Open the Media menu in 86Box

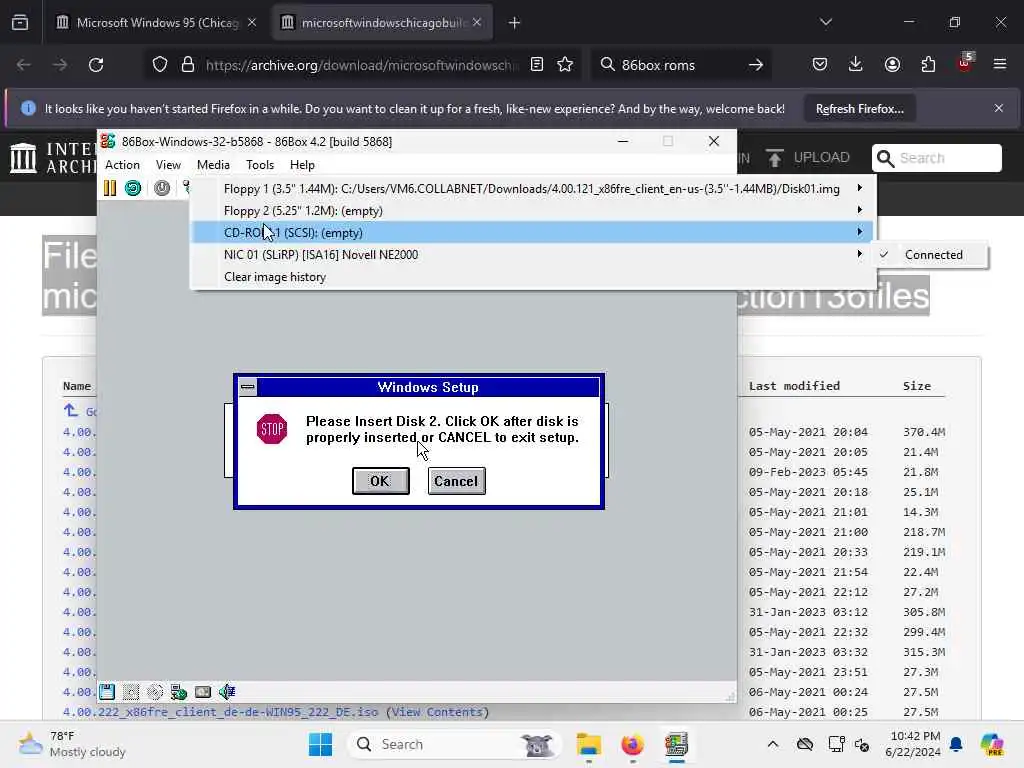213,165
